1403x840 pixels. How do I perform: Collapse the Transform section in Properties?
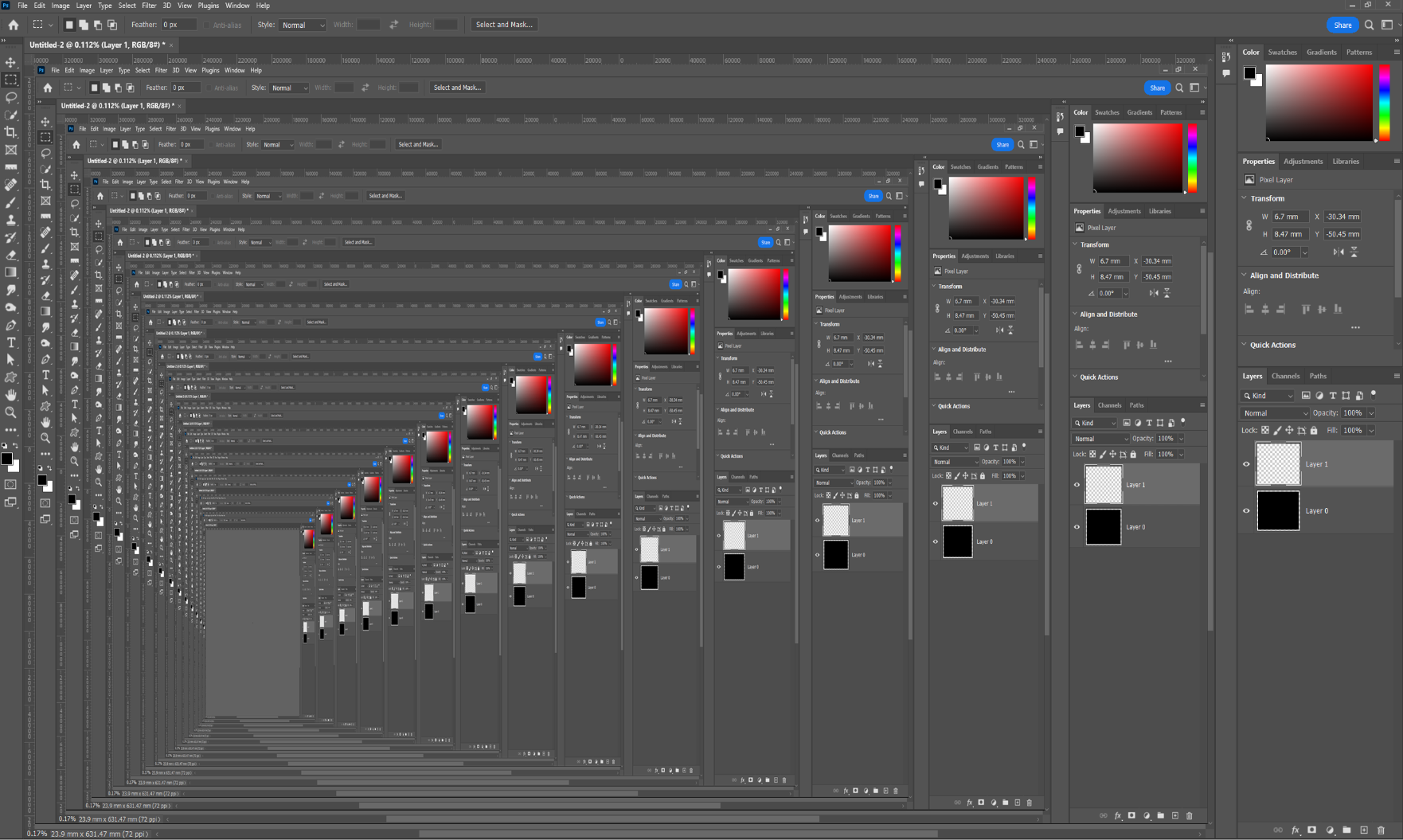1244,198
